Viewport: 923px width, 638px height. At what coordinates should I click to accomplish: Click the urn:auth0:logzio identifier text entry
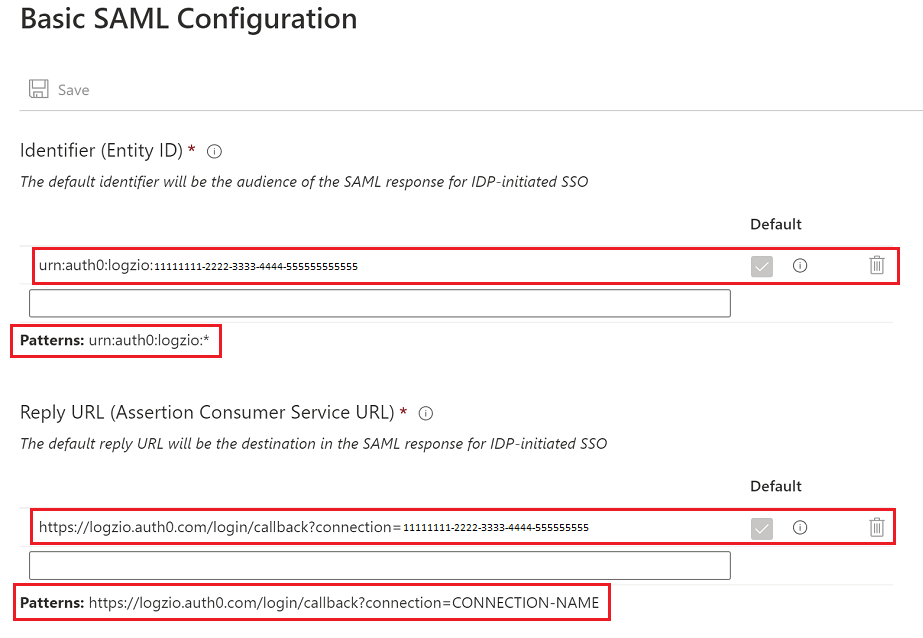coord(198,265)
